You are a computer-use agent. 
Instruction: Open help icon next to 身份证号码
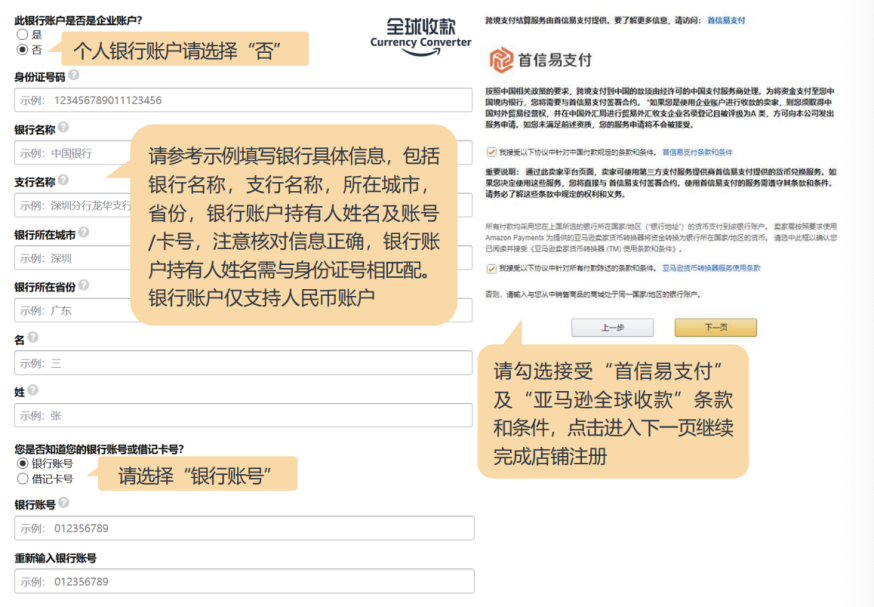[74, 74]
